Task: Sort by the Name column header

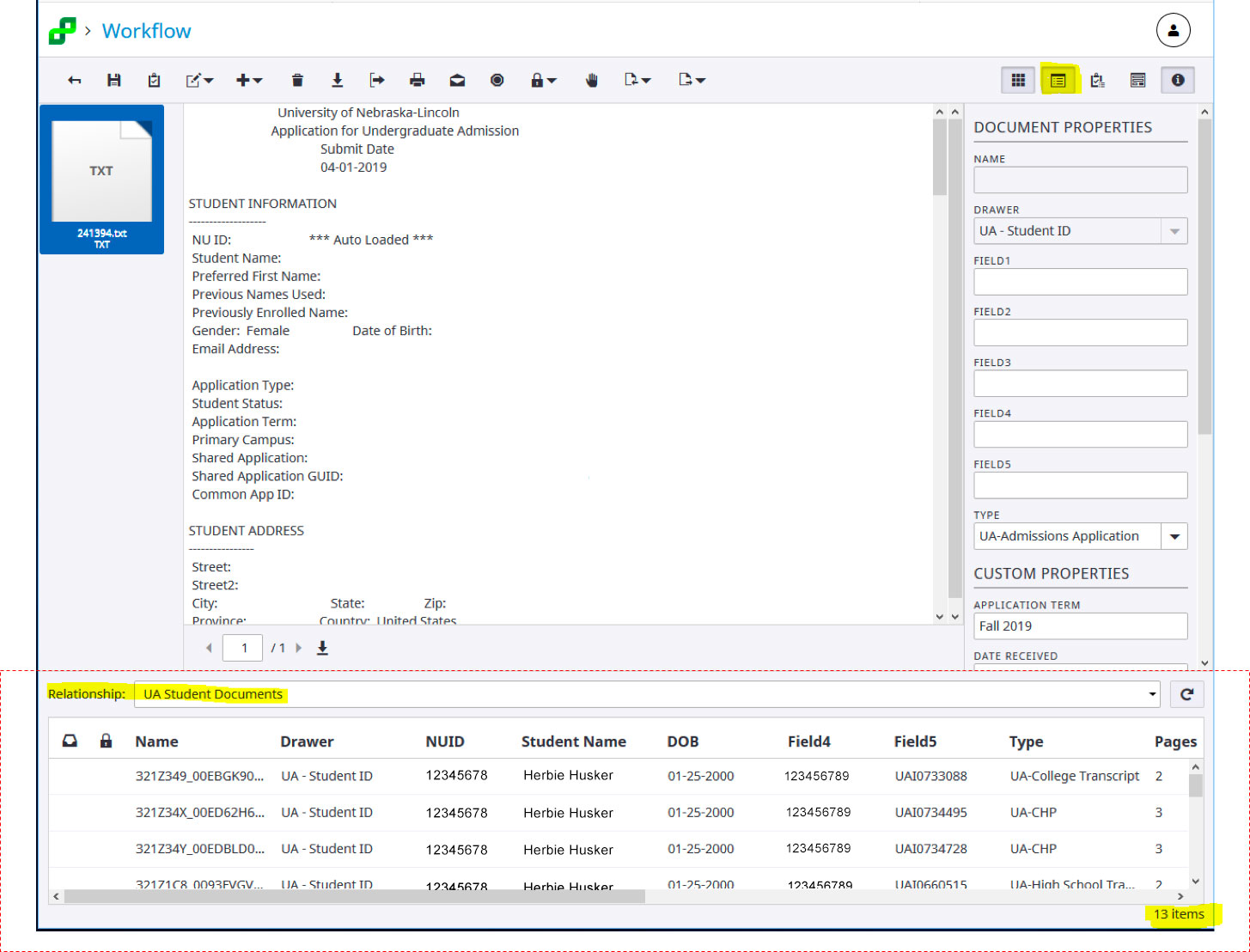Action: click(156, 741)
